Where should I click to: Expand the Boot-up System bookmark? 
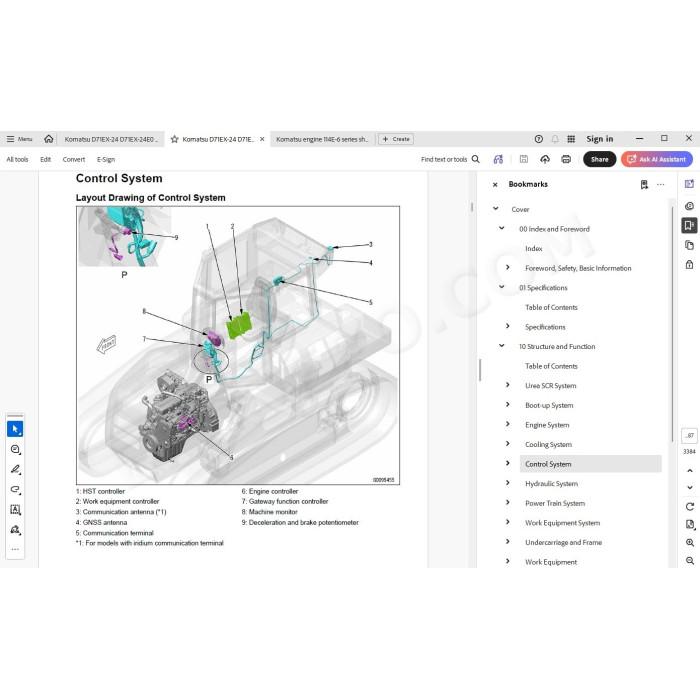[508, 404]
